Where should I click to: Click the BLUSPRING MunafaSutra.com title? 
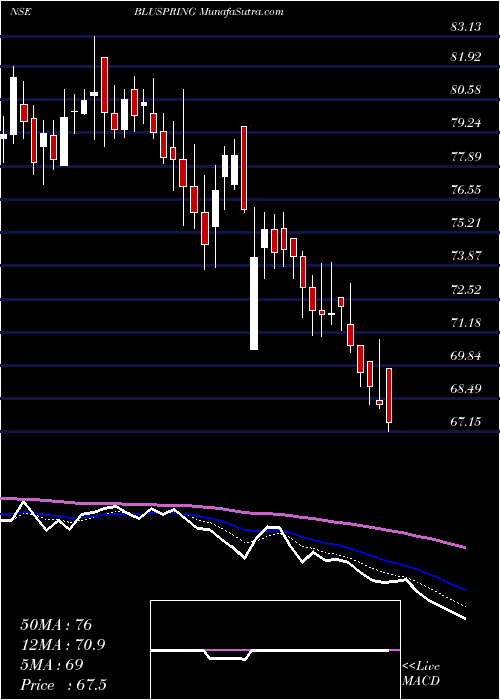point(209,12)
